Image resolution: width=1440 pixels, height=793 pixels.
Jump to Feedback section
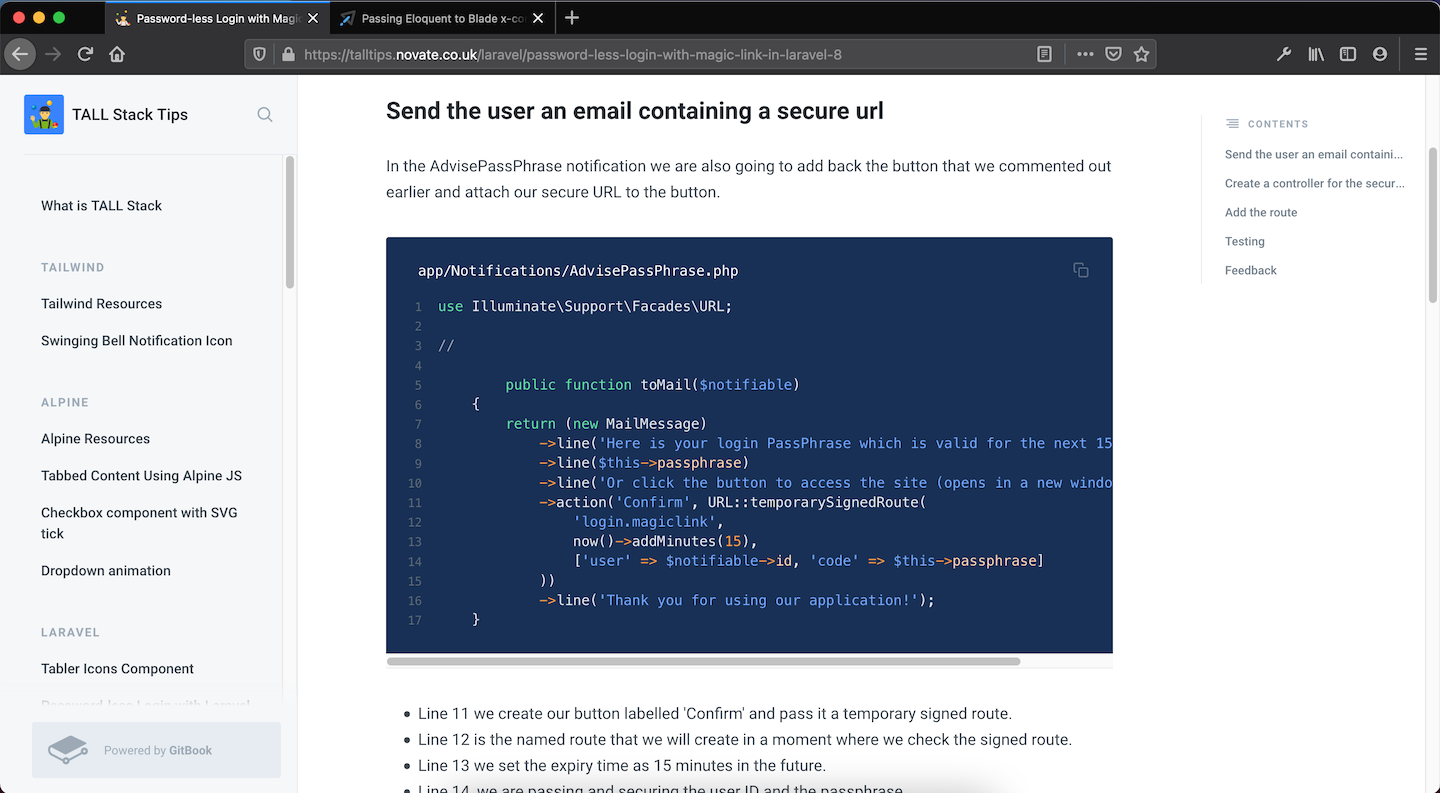[x=1251, y=271]
